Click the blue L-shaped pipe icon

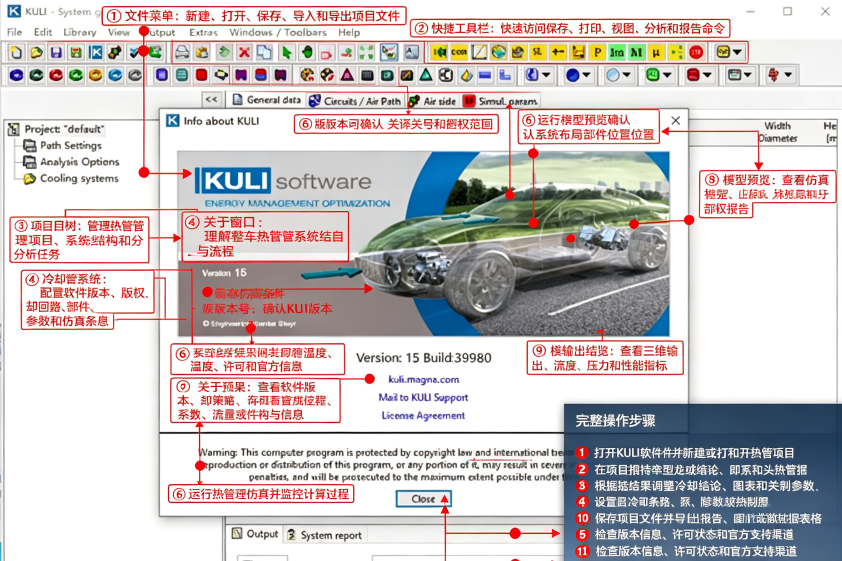coord(505,75)
